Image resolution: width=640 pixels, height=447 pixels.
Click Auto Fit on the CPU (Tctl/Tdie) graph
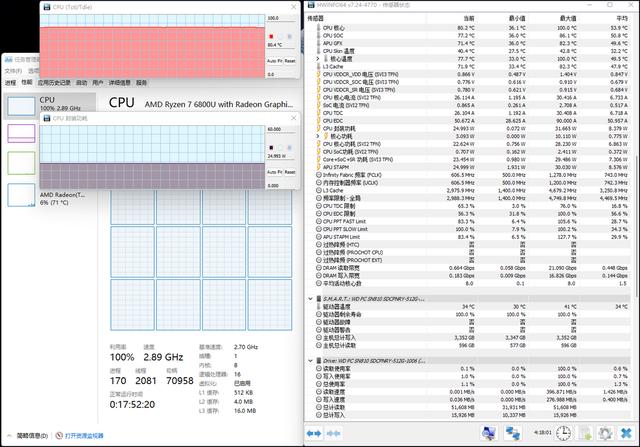[x=275, y=61]
